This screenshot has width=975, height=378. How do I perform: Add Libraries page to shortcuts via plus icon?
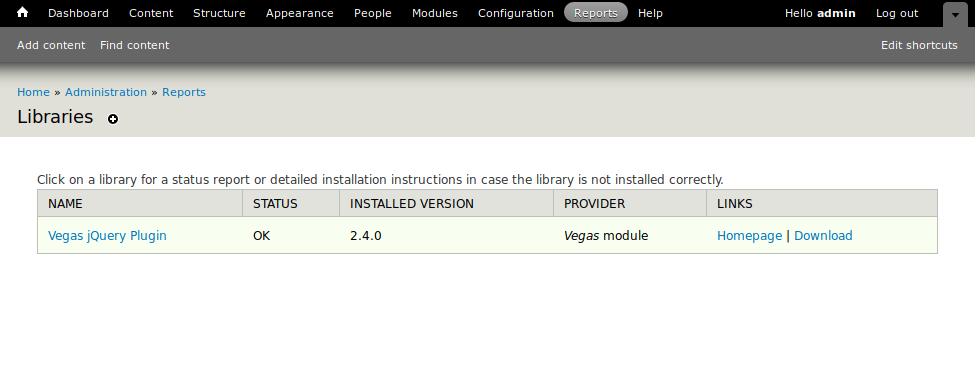coord(113,119)
